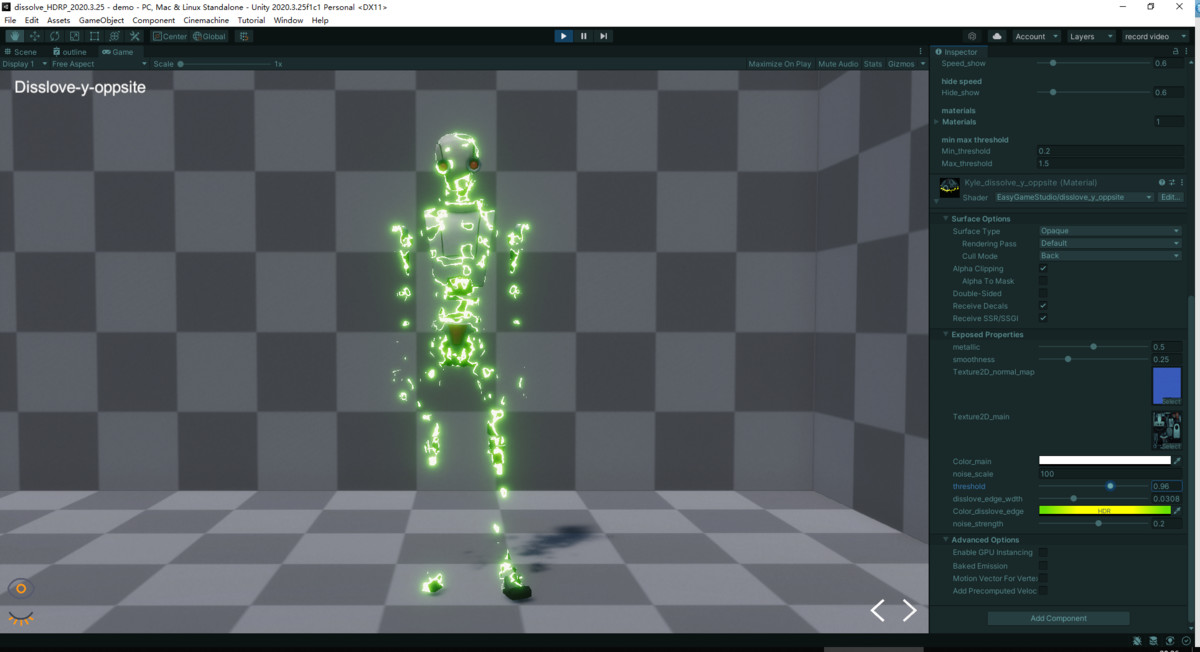
Task: Toggle pivot mode with the Center button
Action: (168, 36)
